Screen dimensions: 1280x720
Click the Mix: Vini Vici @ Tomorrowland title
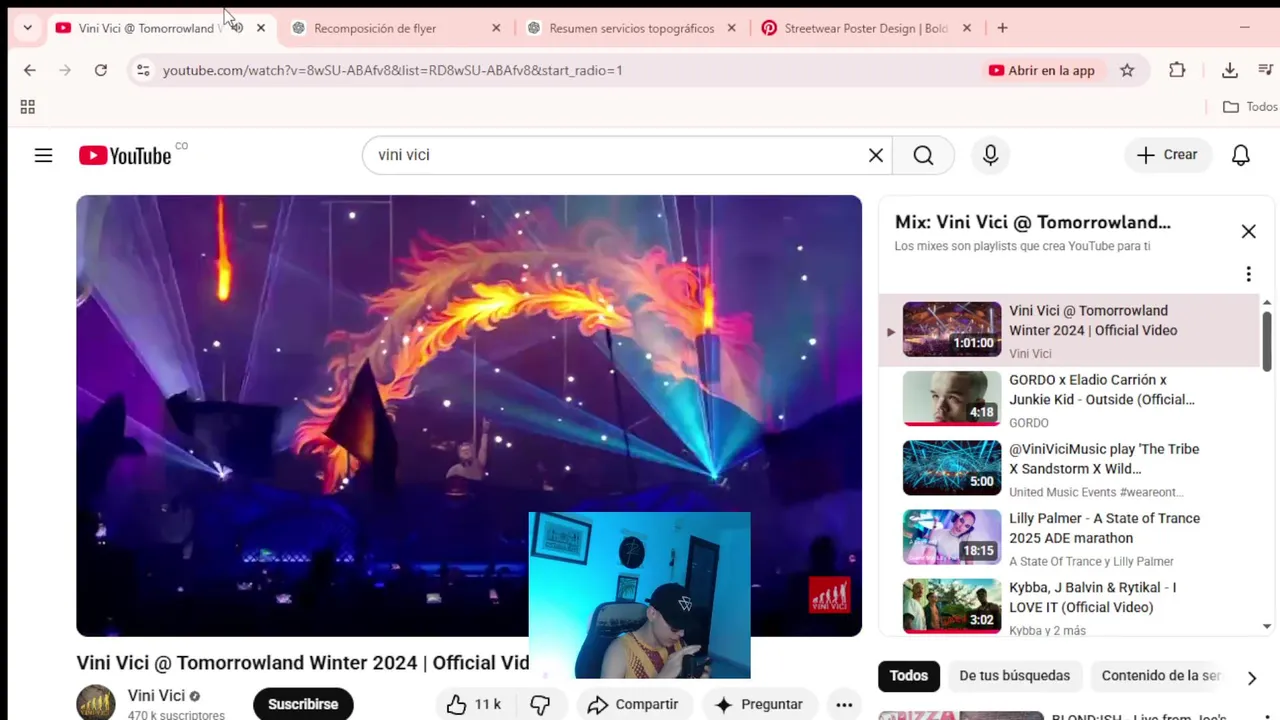pyautogui.click(x=1033, y=222)
